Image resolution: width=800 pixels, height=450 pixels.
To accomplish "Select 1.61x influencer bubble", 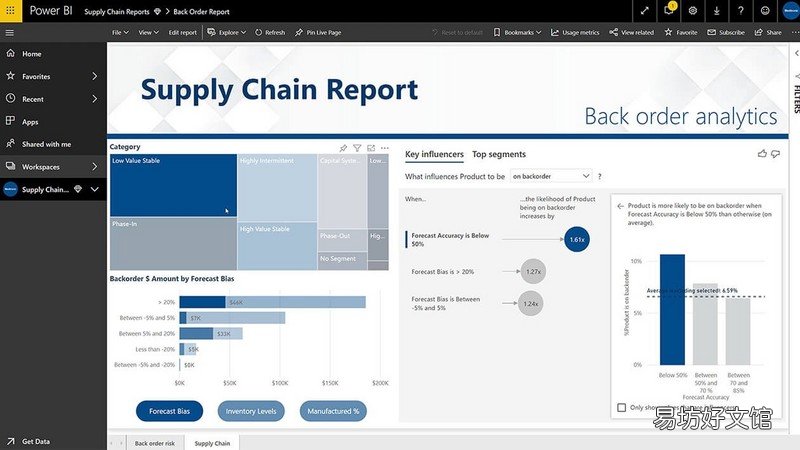I will point(577,239).
